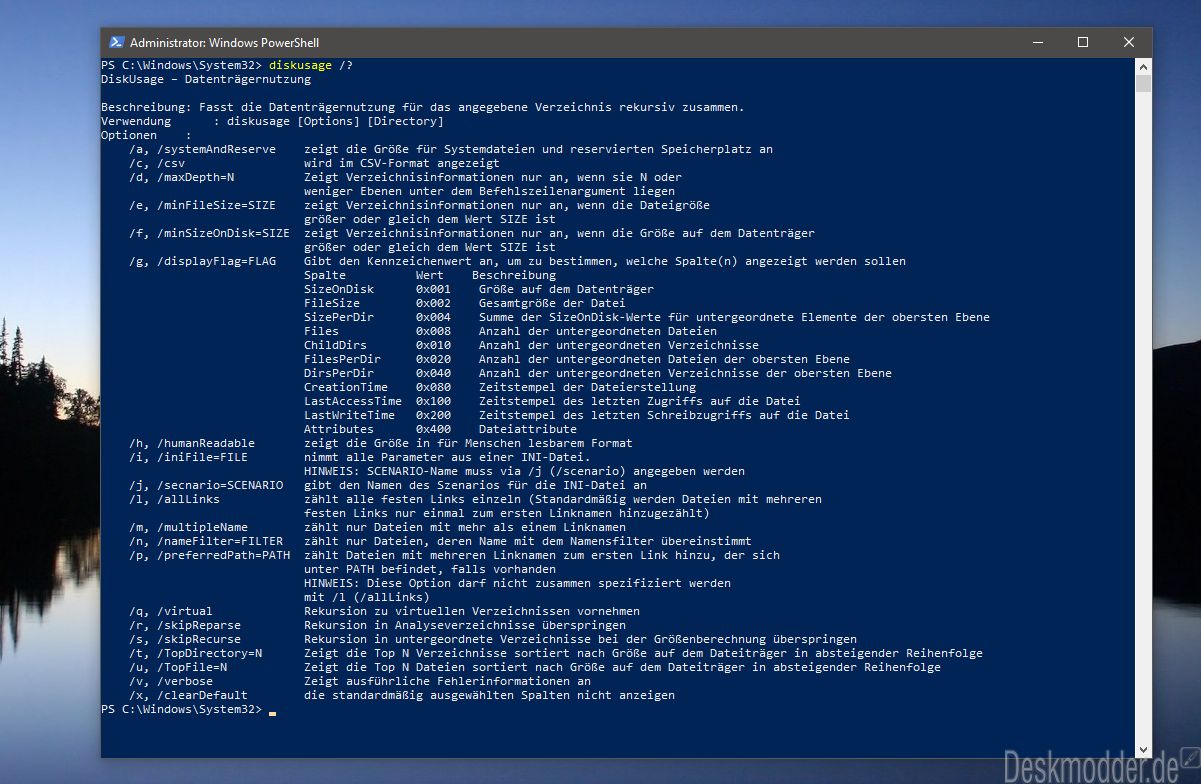Click the "/a, /systemAndReserve" option
Viewport: 1201px width, 784px height.
202,149
